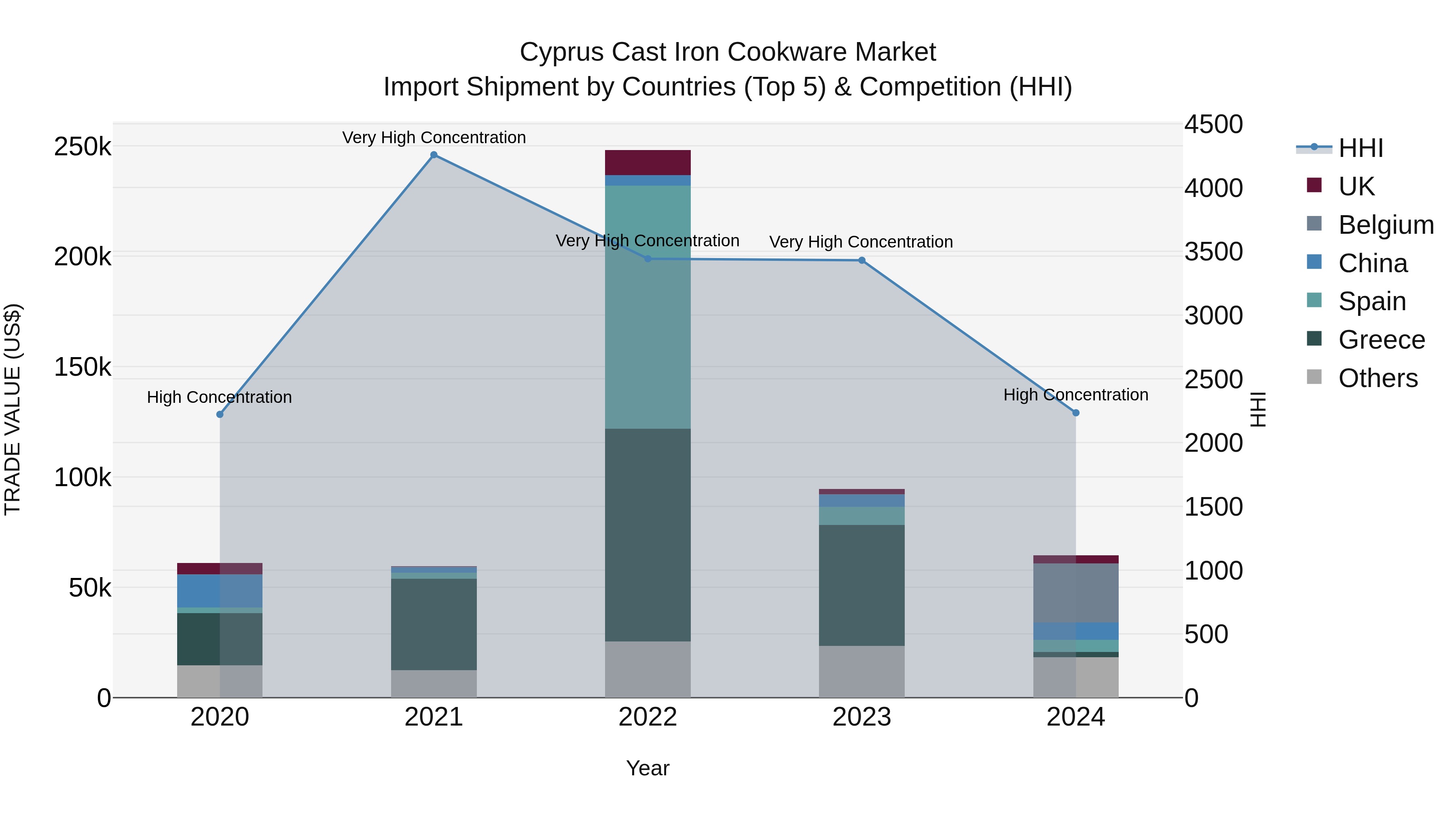The width and height of the screenshot is (1456, 819).
Task: Click the Import Shipment by Countries subtitle
Action: click(x=728, y=87)
